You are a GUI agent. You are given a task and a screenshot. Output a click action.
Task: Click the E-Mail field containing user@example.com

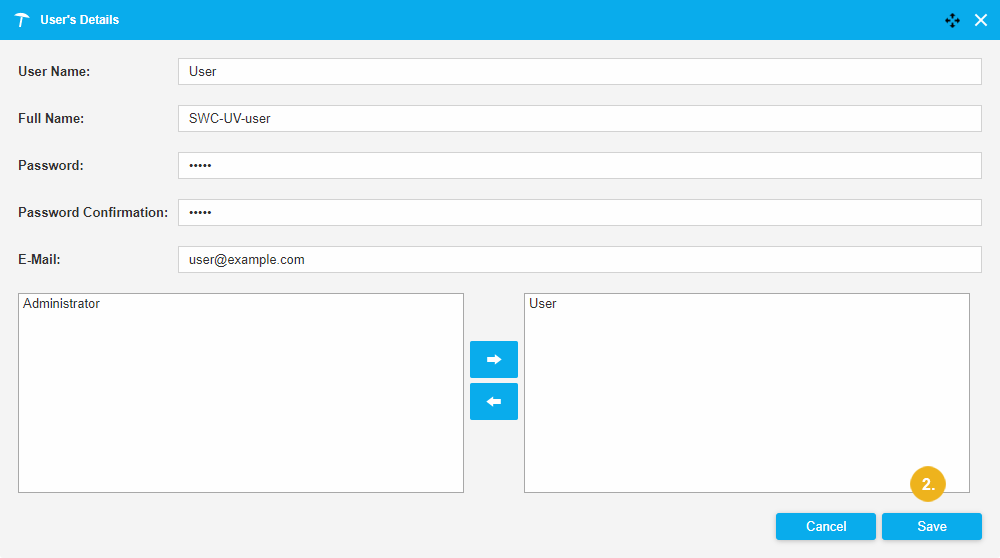(x=579, y=259)
